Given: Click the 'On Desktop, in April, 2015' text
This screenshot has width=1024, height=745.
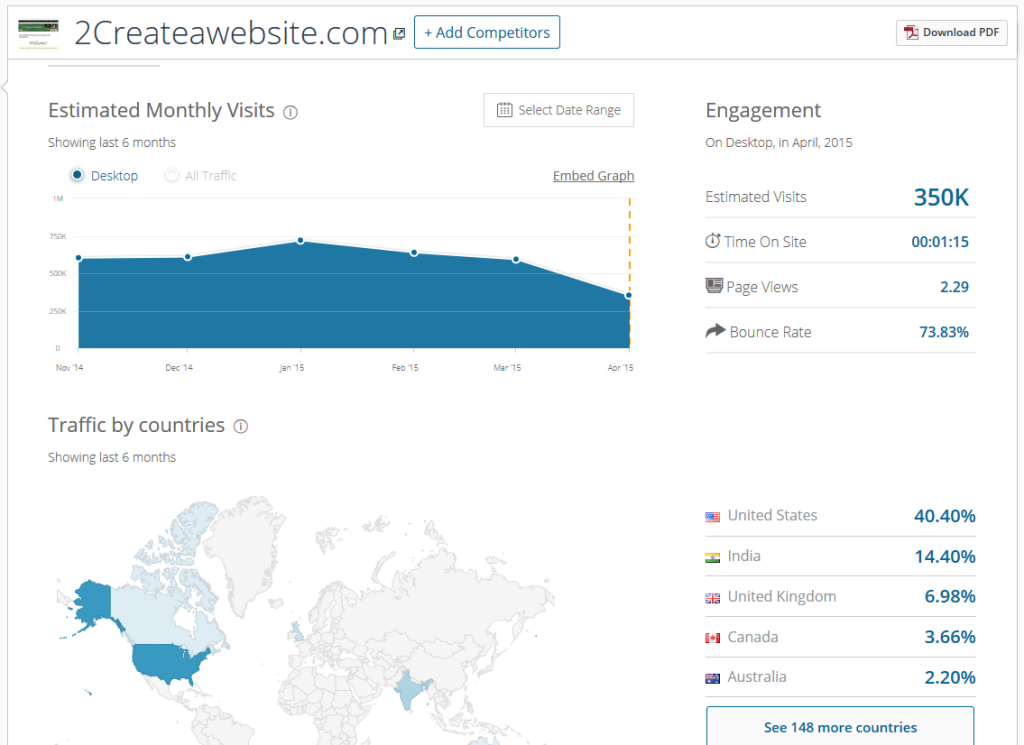Looking at the screenshot, I should 778,142.
